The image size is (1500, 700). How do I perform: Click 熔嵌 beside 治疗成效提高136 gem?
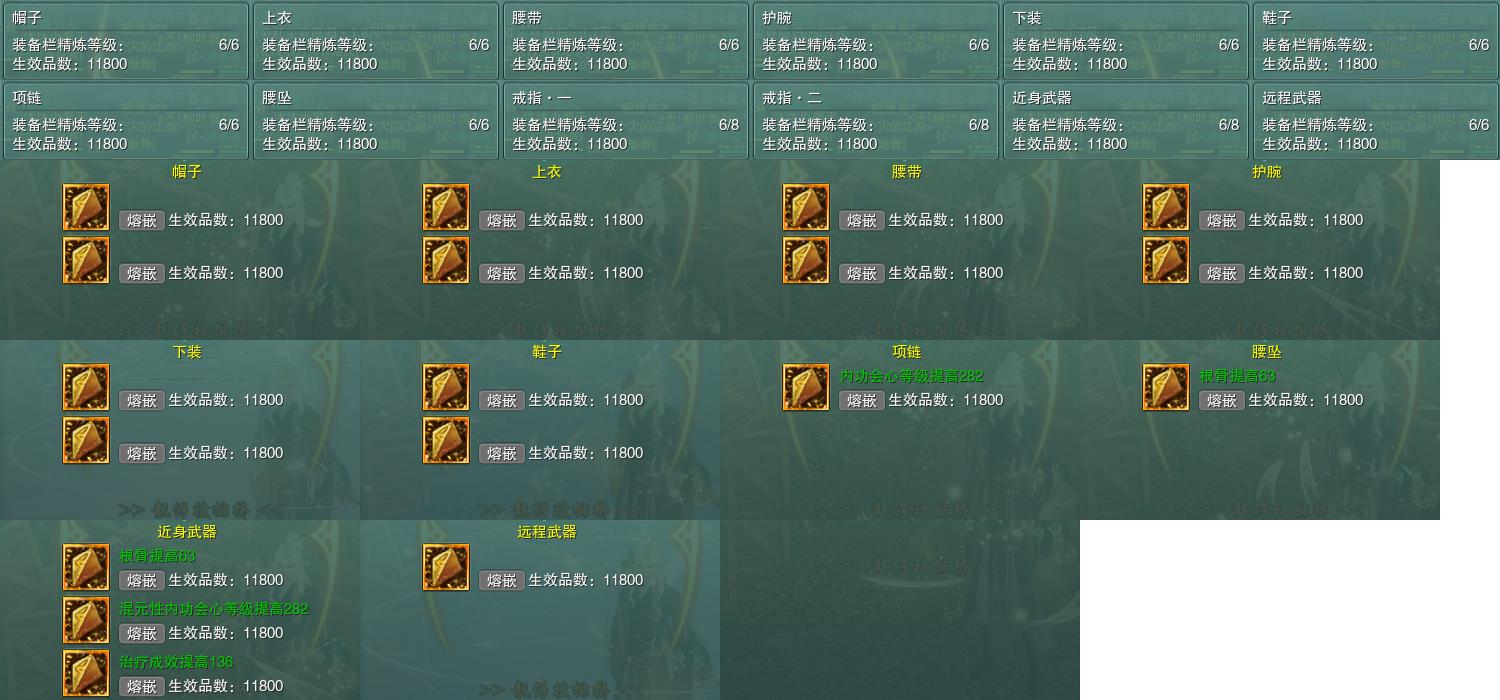pos(142,687)
